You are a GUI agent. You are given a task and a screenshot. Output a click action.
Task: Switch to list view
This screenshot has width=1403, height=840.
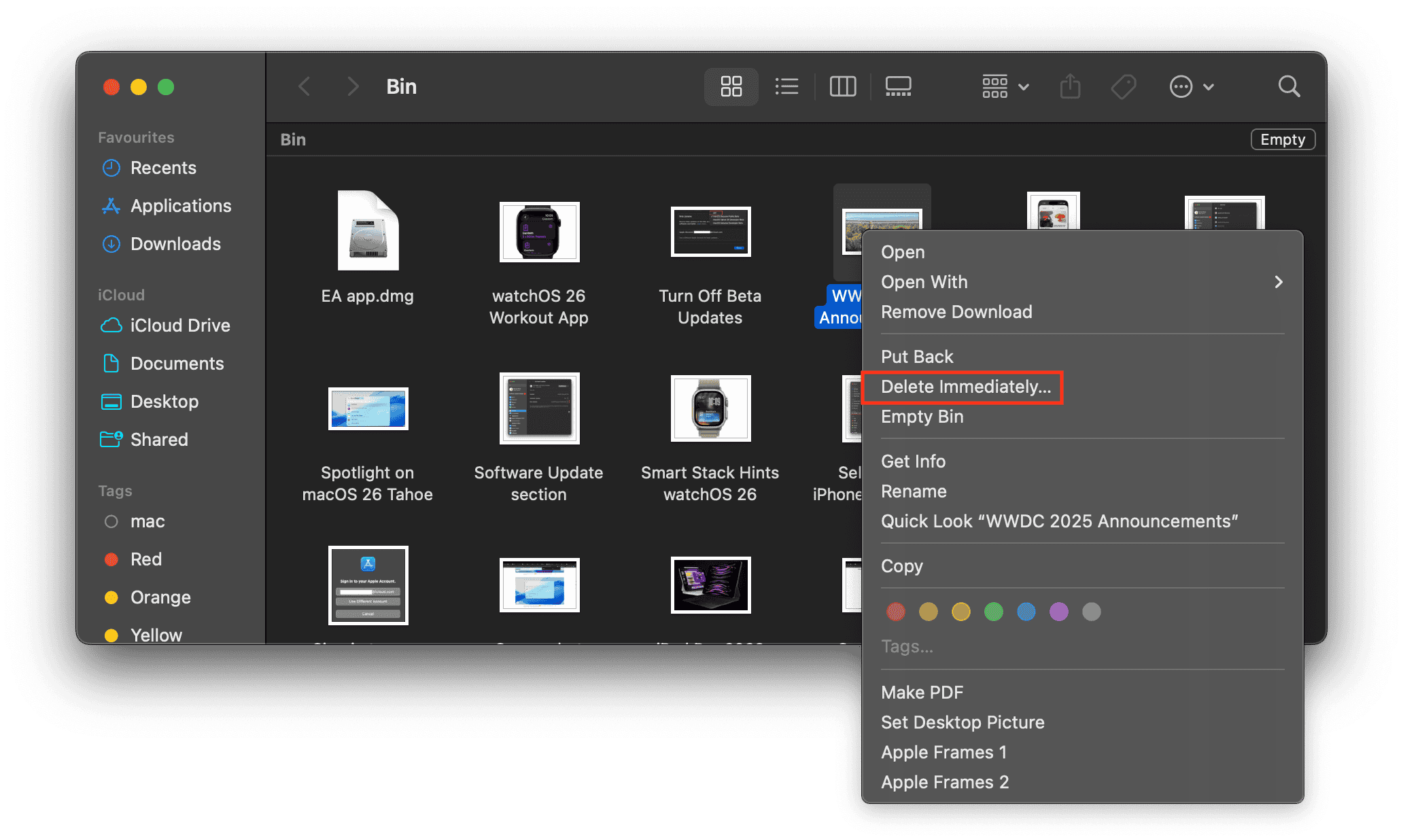pos(786,86)
